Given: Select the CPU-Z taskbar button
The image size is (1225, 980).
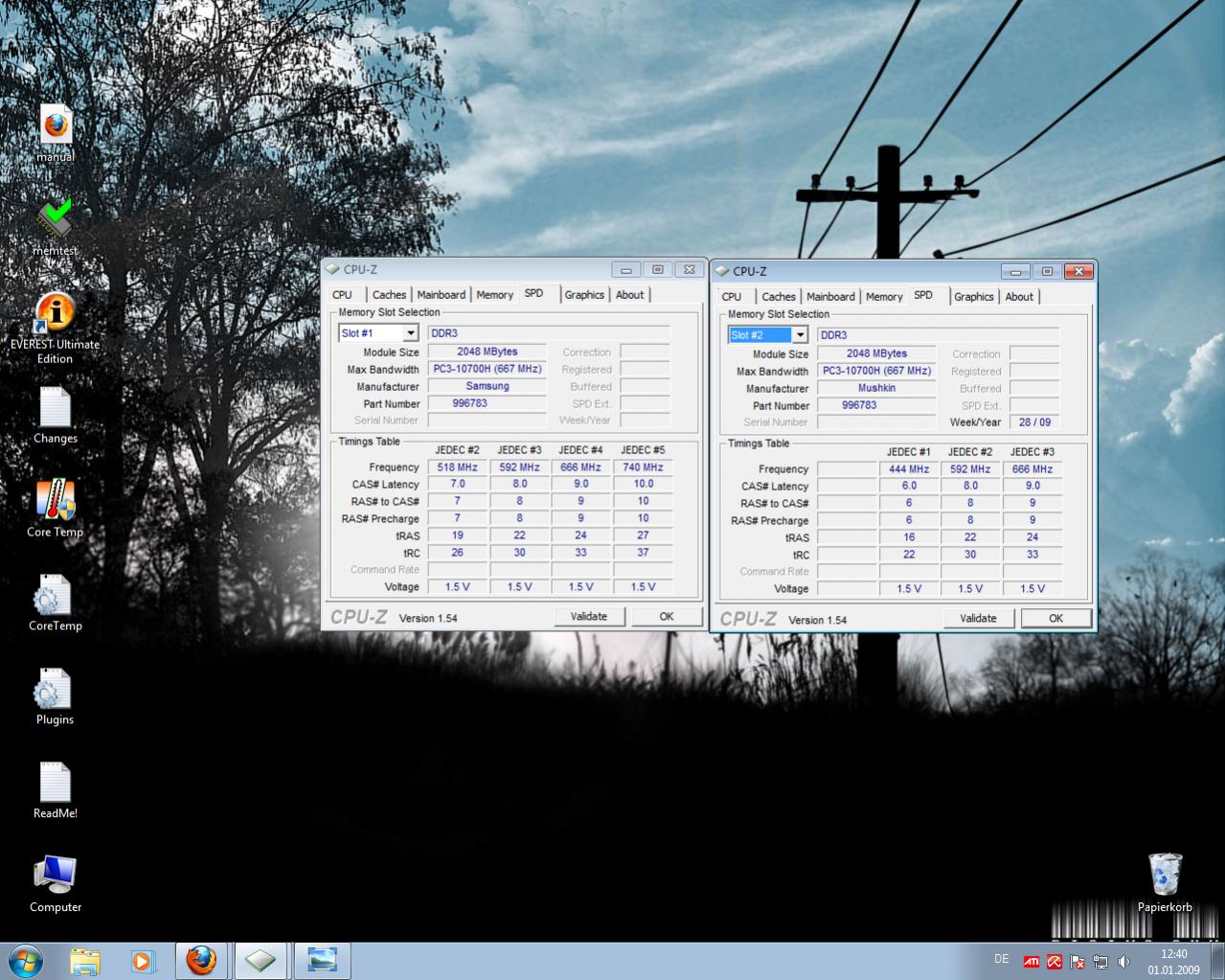Looking at the screenshot, I should point(260,960).
